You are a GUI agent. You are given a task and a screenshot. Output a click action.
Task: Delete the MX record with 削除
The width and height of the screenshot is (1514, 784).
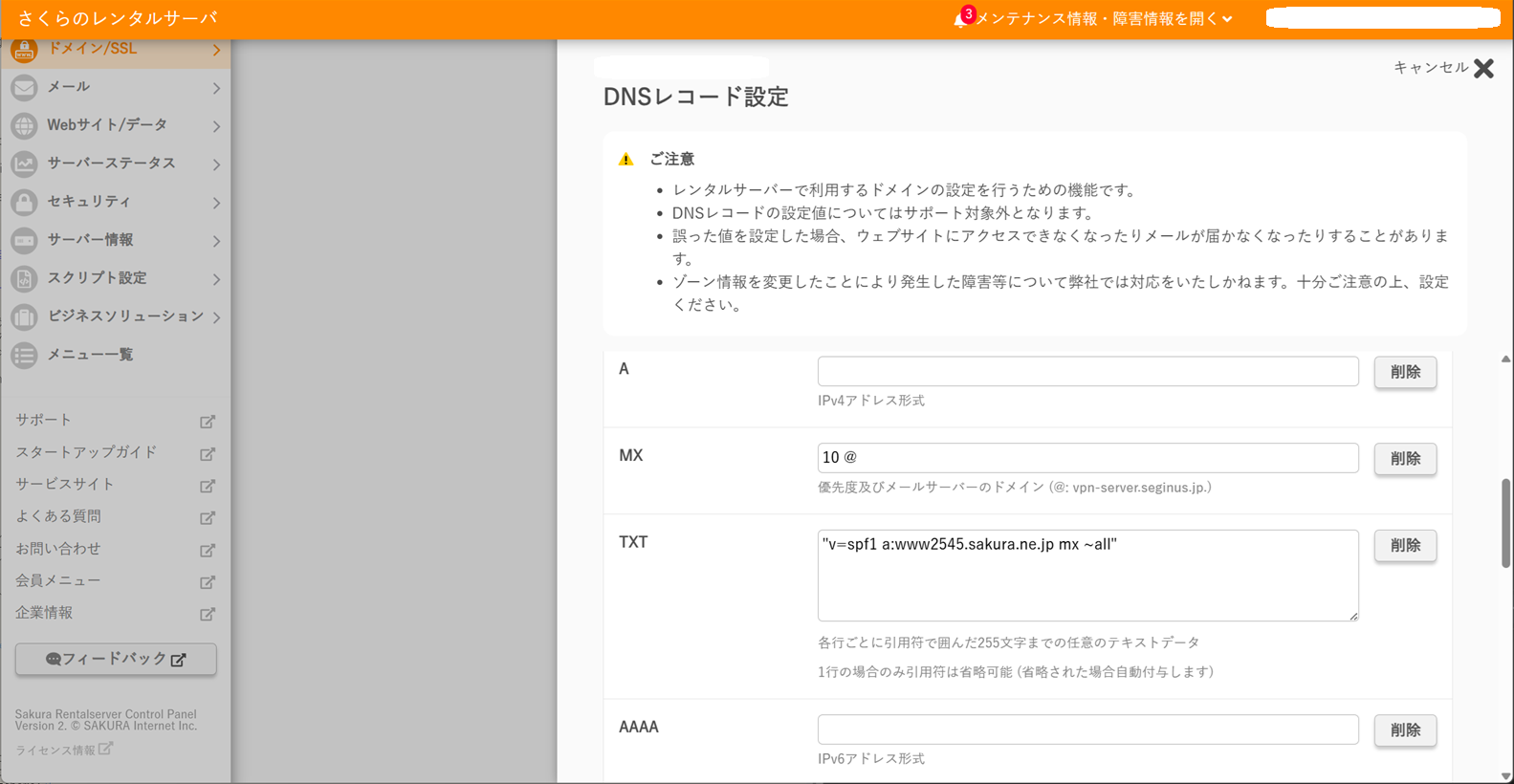(x=1404, y=459)
